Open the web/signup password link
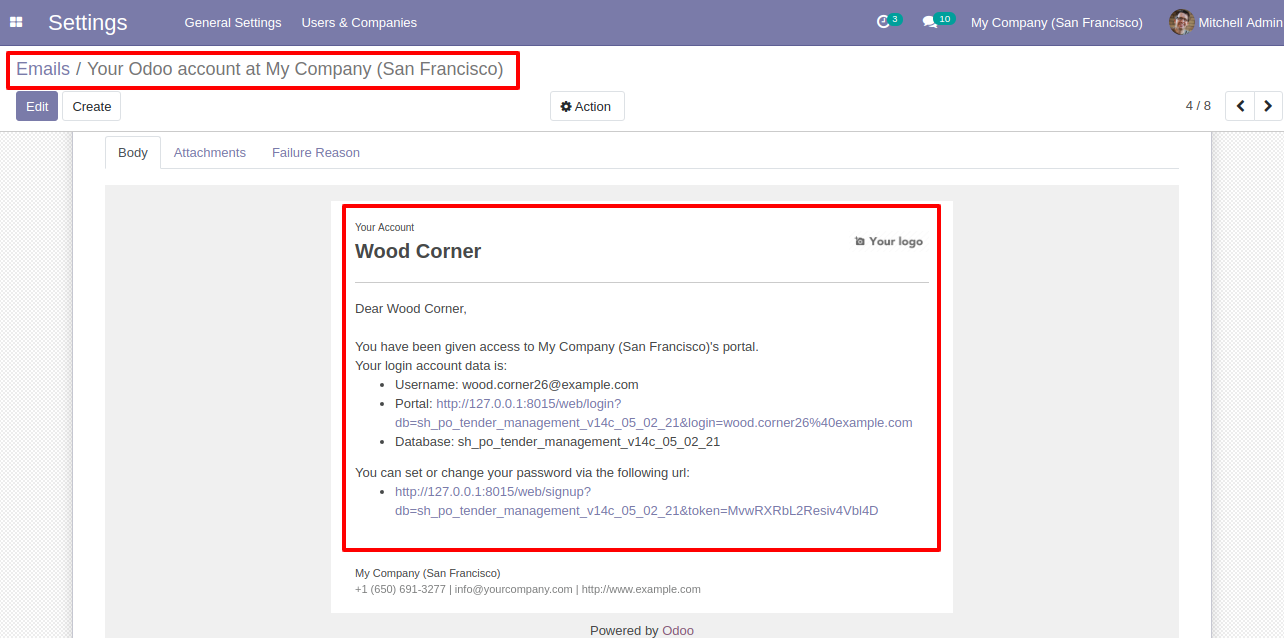The width and height of the screenshot is (1284, 638). tap(636, 501)
